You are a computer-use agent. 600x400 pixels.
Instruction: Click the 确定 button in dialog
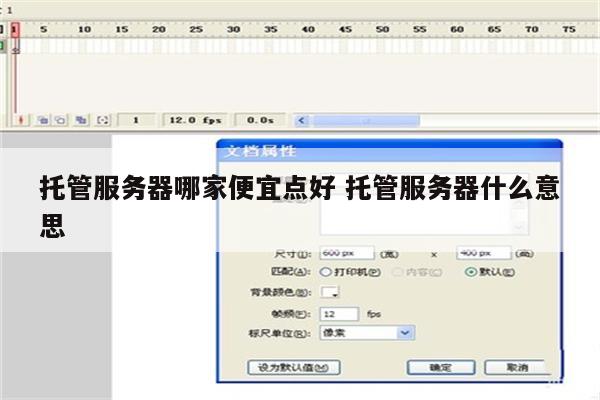click(x=441, y=367)
